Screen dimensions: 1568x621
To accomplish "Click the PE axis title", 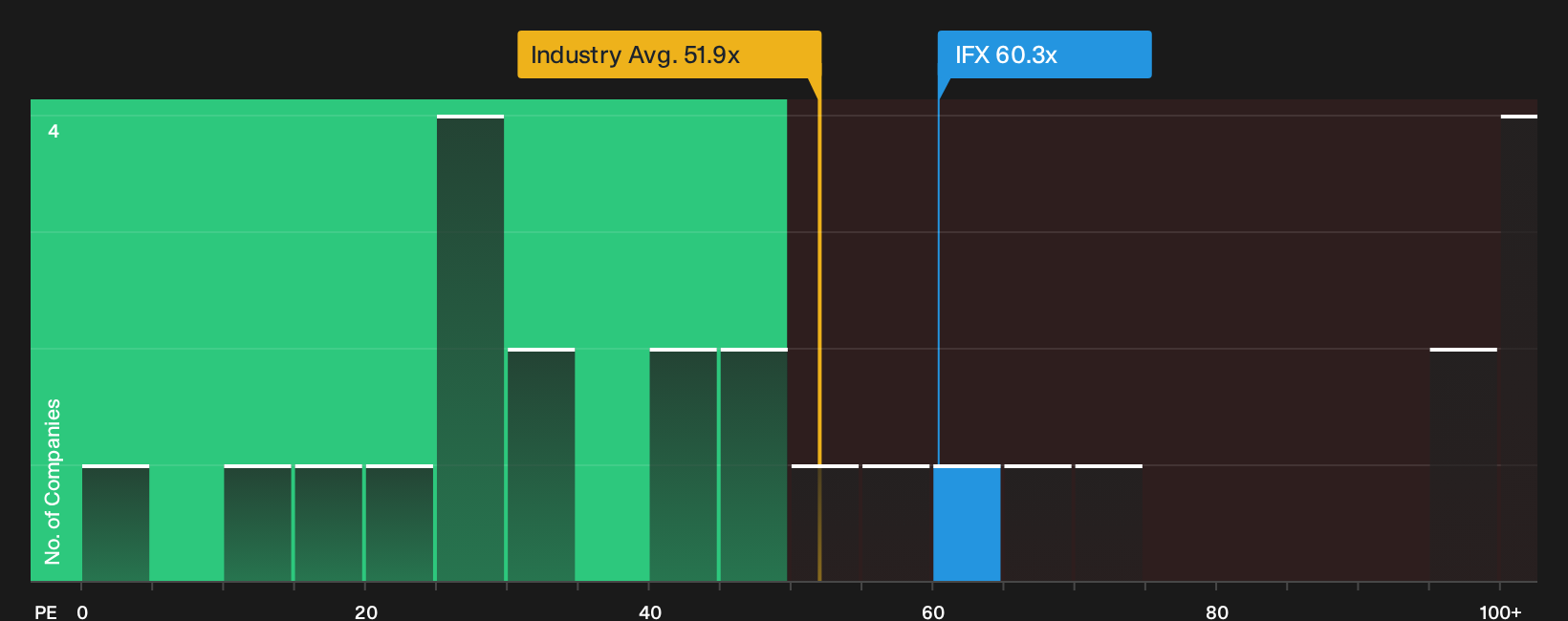I will [46, 612].
